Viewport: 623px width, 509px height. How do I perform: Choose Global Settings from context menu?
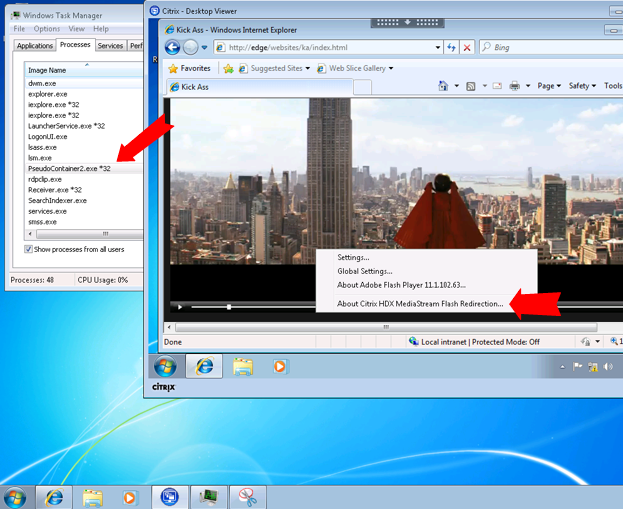365,271
